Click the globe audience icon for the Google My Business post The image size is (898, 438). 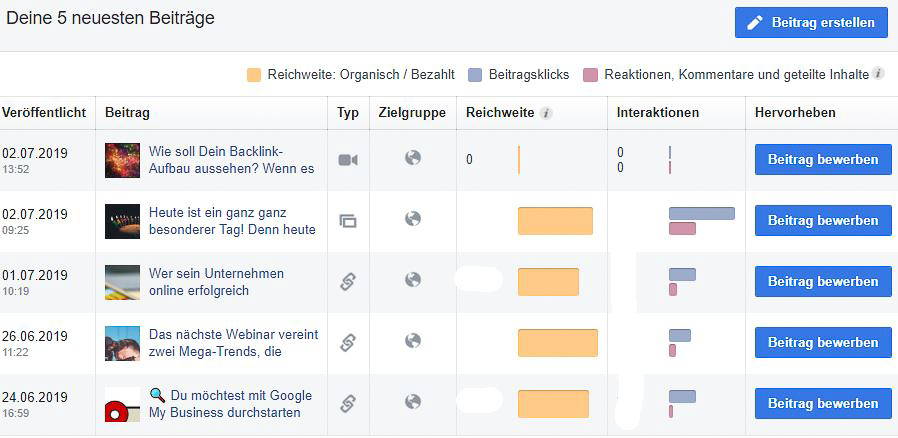412,402
